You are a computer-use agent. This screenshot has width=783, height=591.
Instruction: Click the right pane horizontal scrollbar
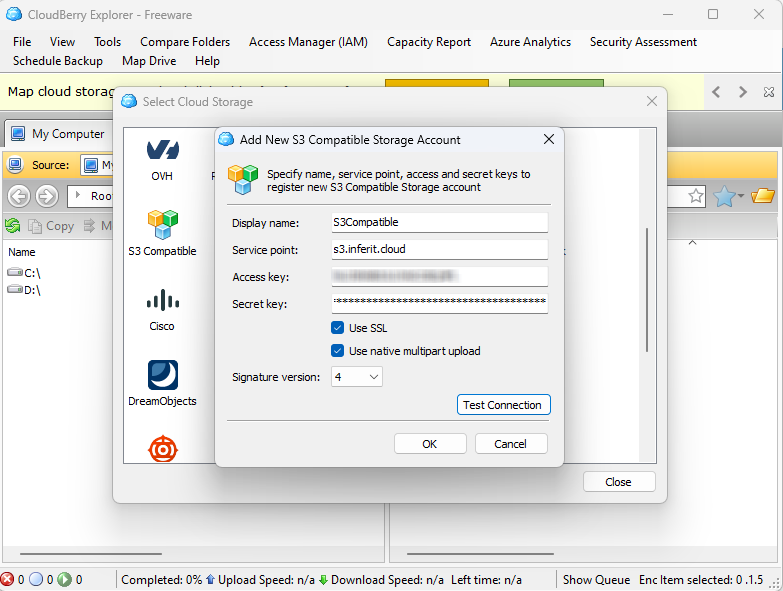[x=480, y=554]
